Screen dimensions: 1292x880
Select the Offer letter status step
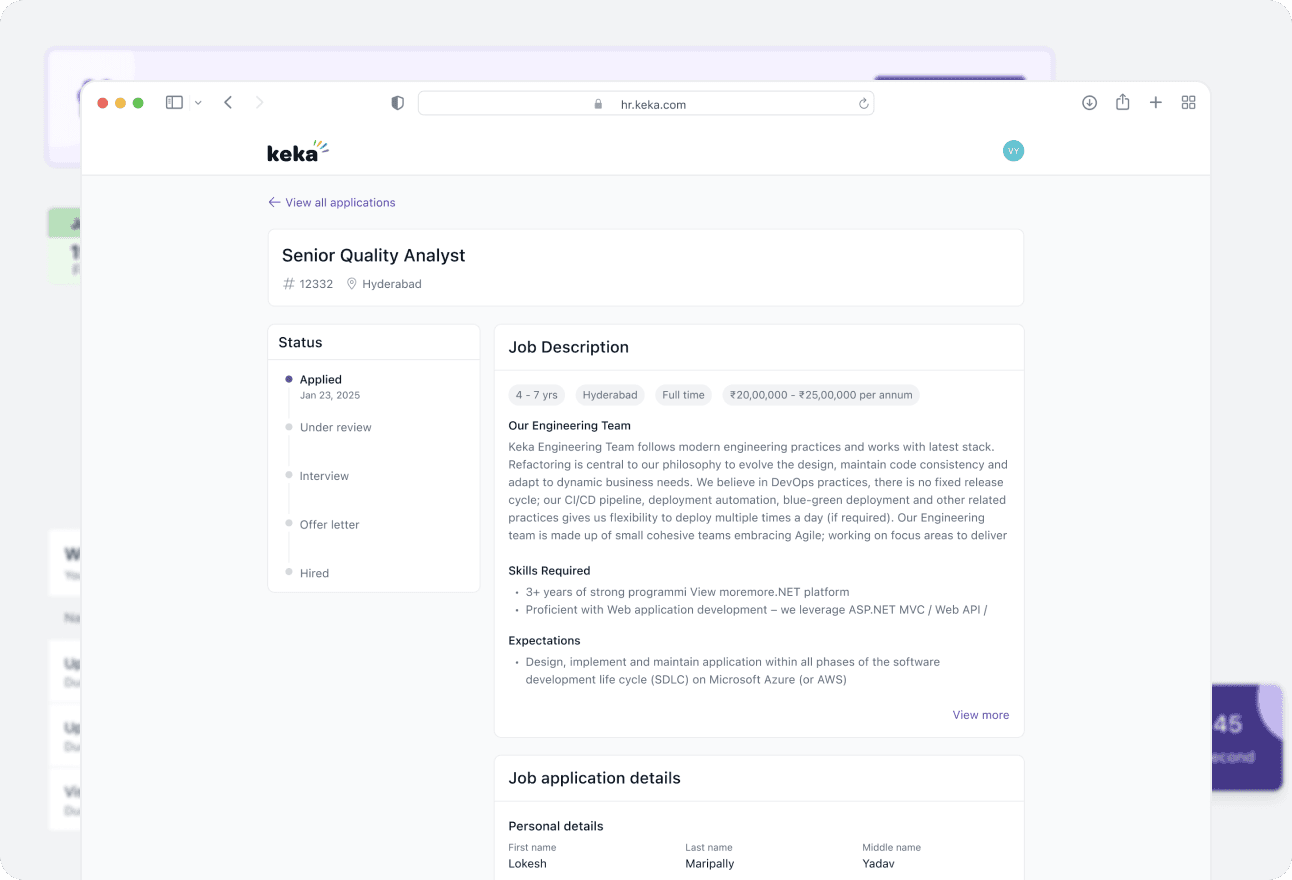329,524
